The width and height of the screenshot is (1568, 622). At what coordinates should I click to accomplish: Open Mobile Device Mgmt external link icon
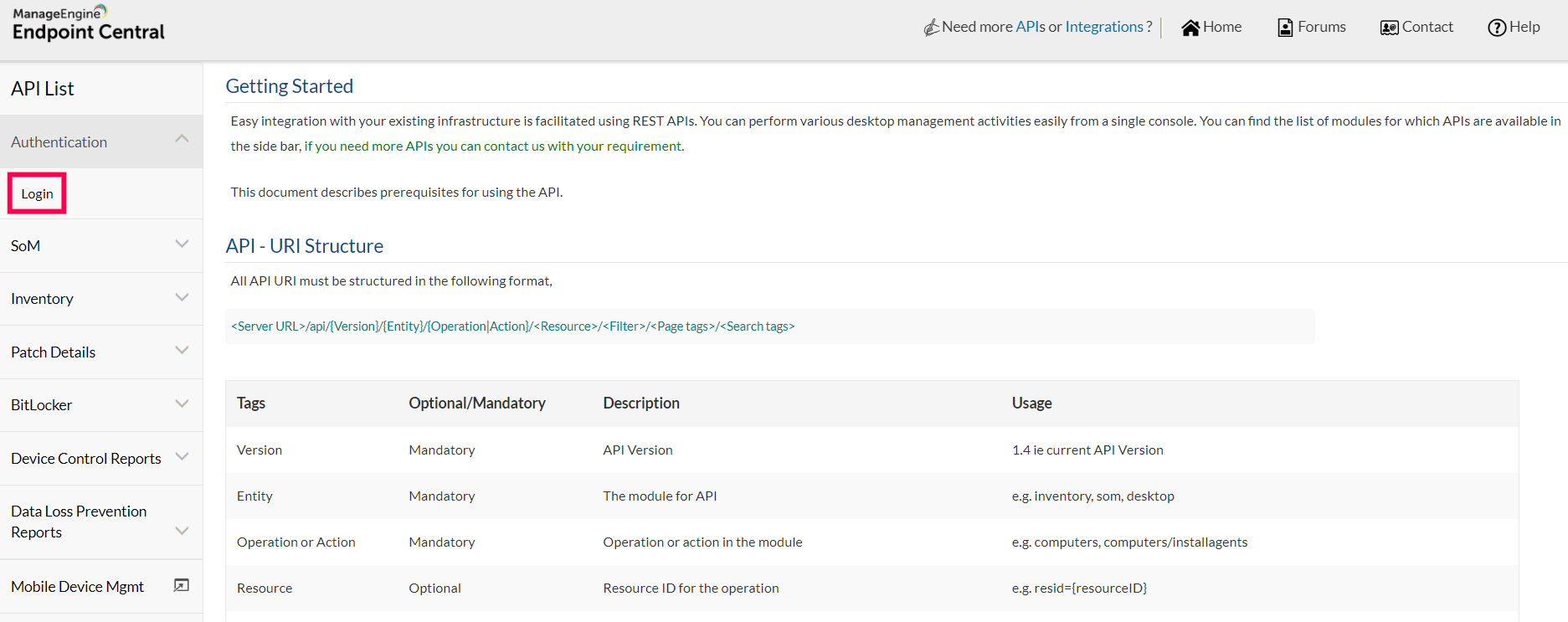click(181, 586)
